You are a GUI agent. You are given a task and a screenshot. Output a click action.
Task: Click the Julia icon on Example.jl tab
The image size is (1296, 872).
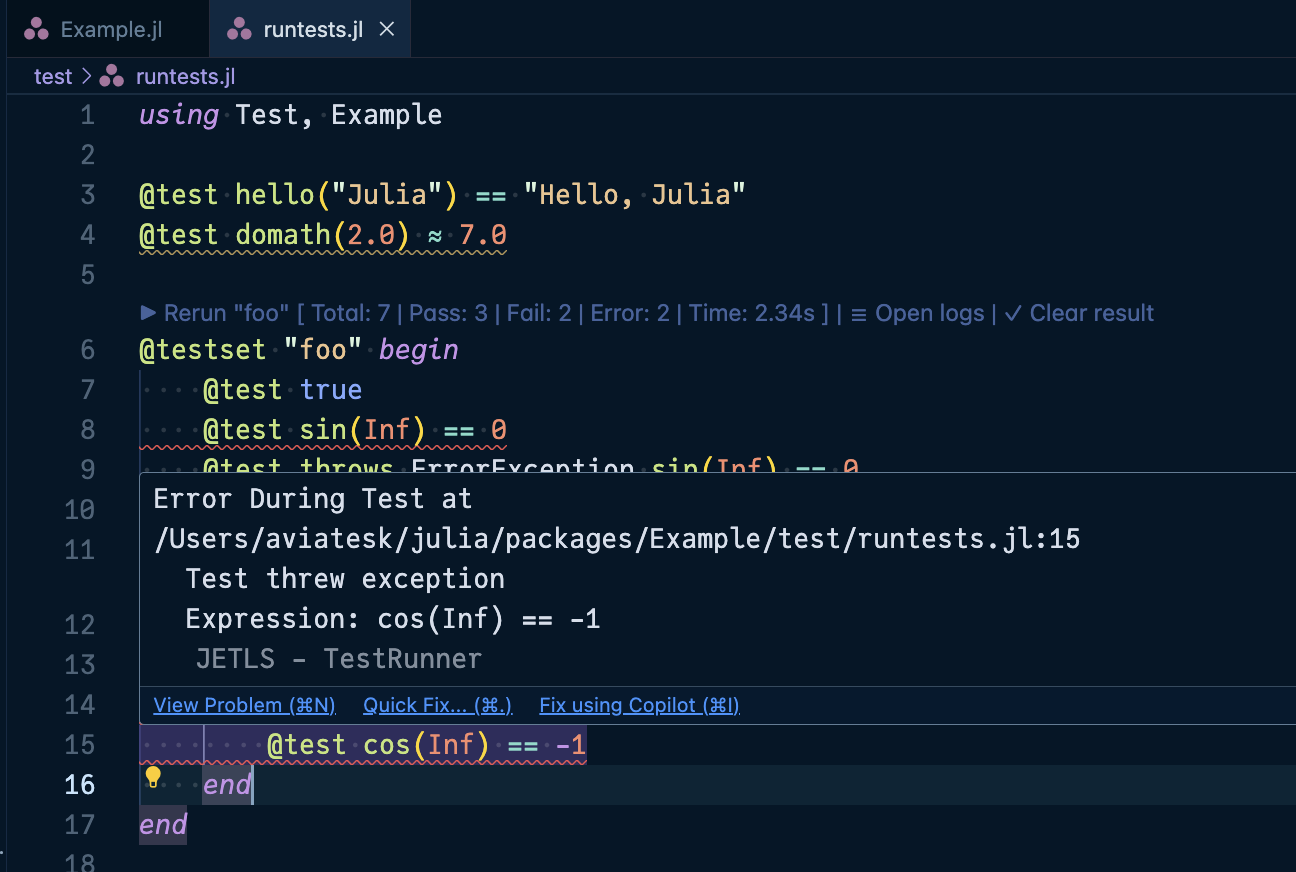tap(37, 29)
